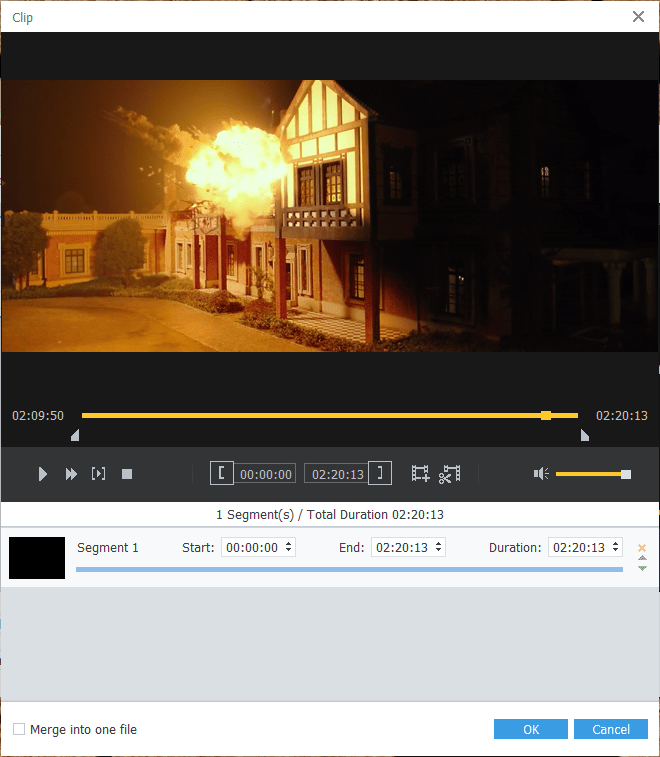Mute the audio with speaker icon

(541, 474)
